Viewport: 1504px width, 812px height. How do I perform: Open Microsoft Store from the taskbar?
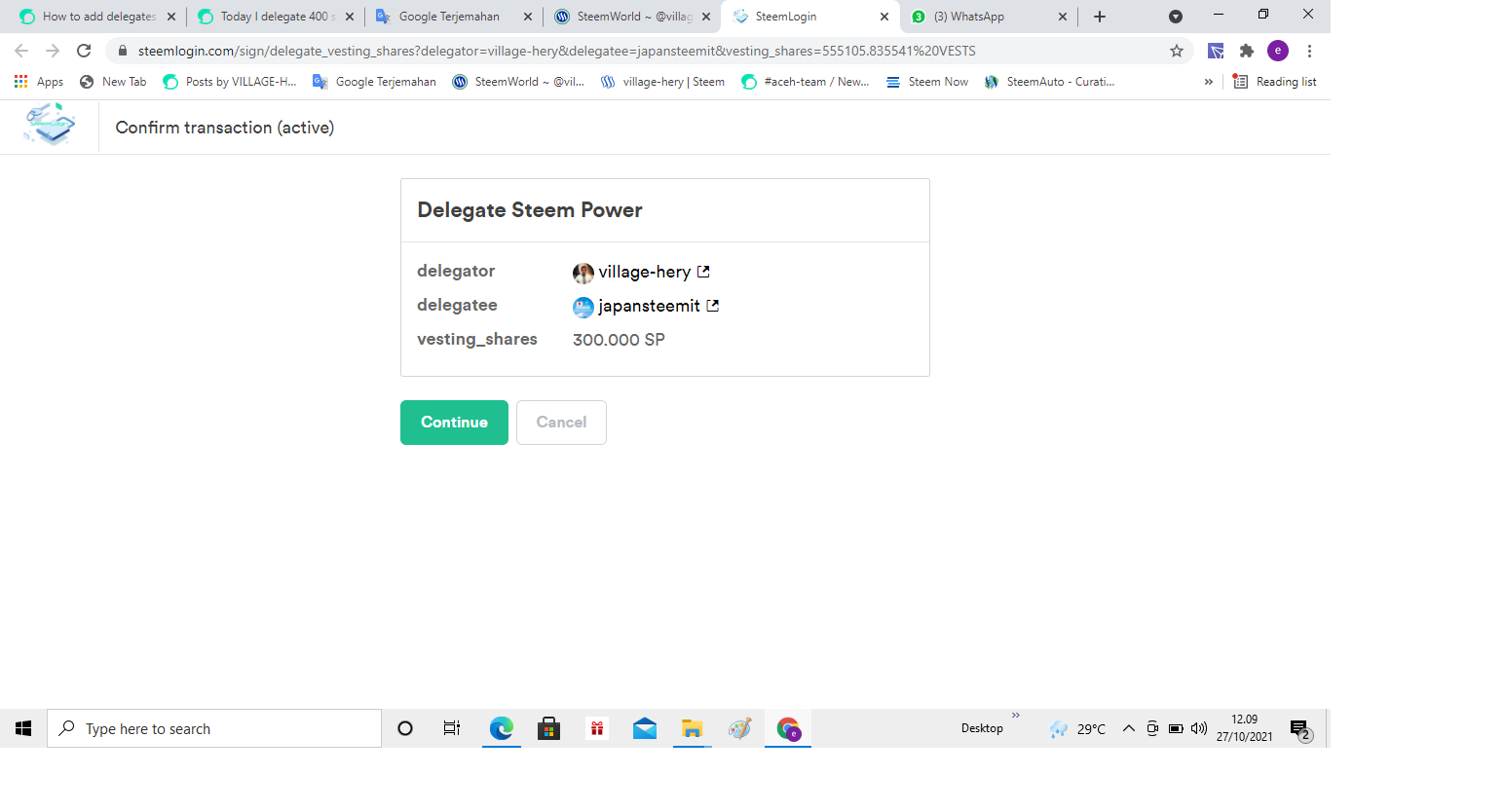549,728
